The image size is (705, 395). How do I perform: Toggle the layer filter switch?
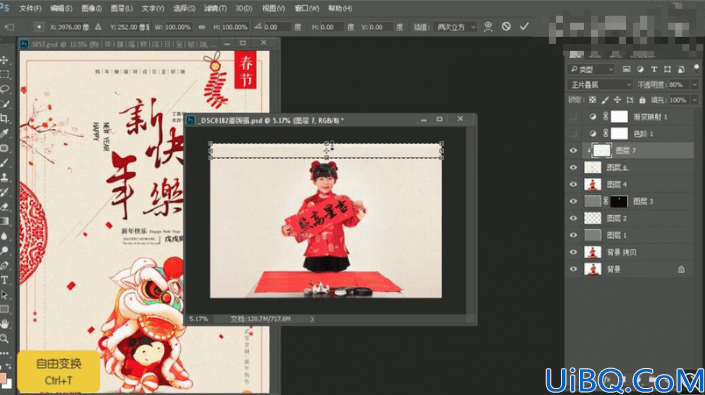696,68
